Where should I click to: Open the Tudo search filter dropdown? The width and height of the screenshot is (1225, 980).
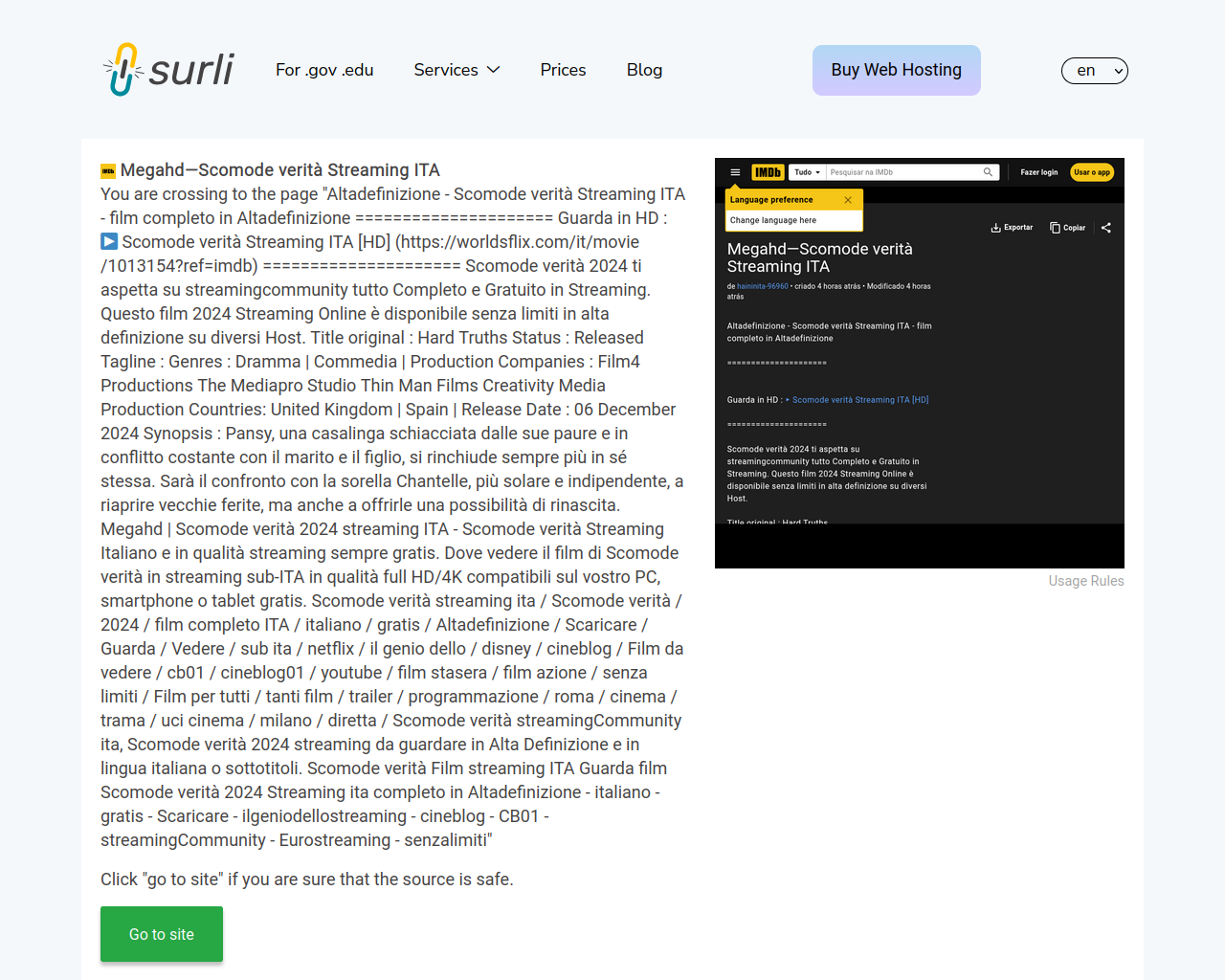tap(808, 172)
